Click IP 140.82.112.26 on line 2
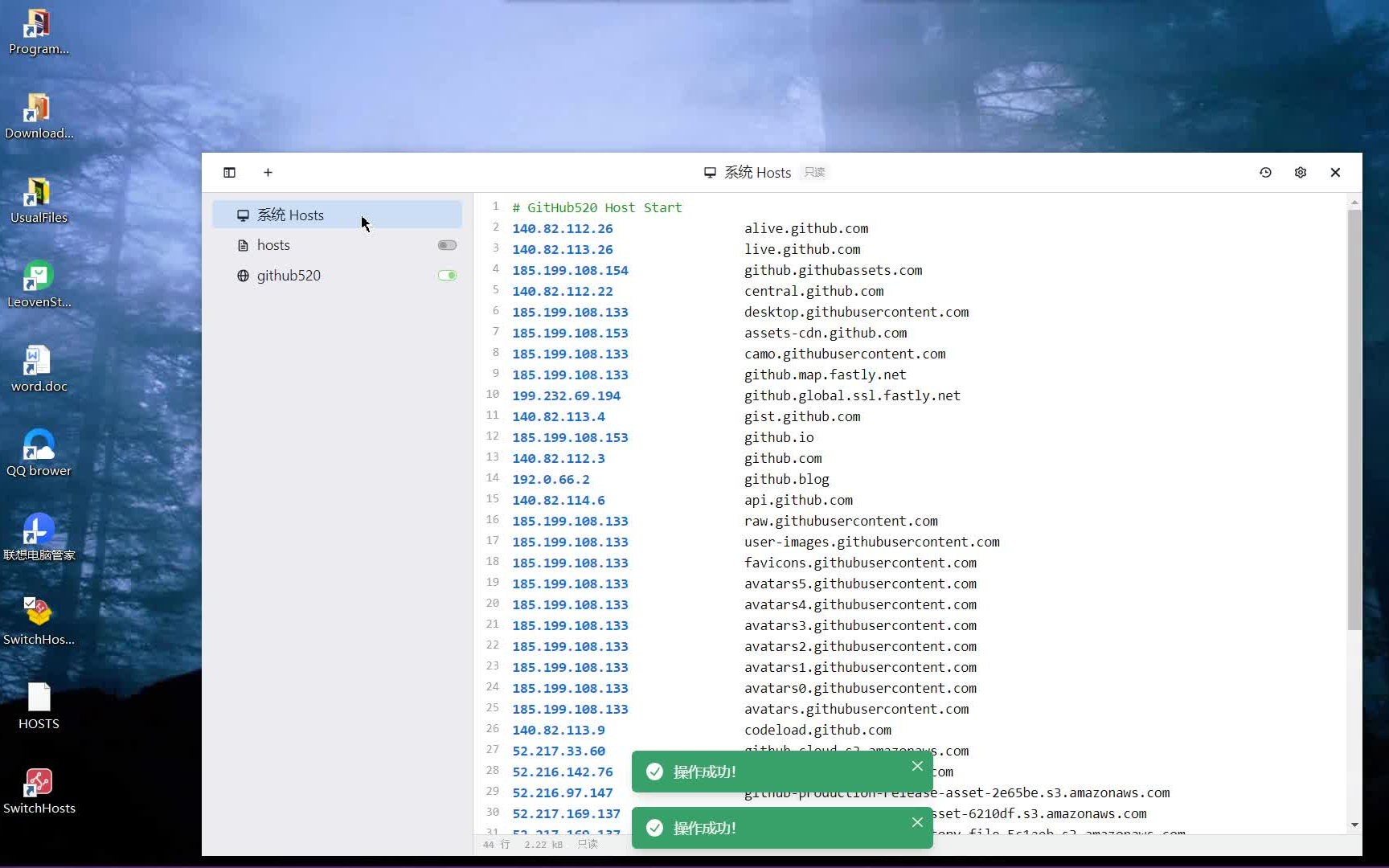Viewport: 1389px width, 868px height. point(562,228)
